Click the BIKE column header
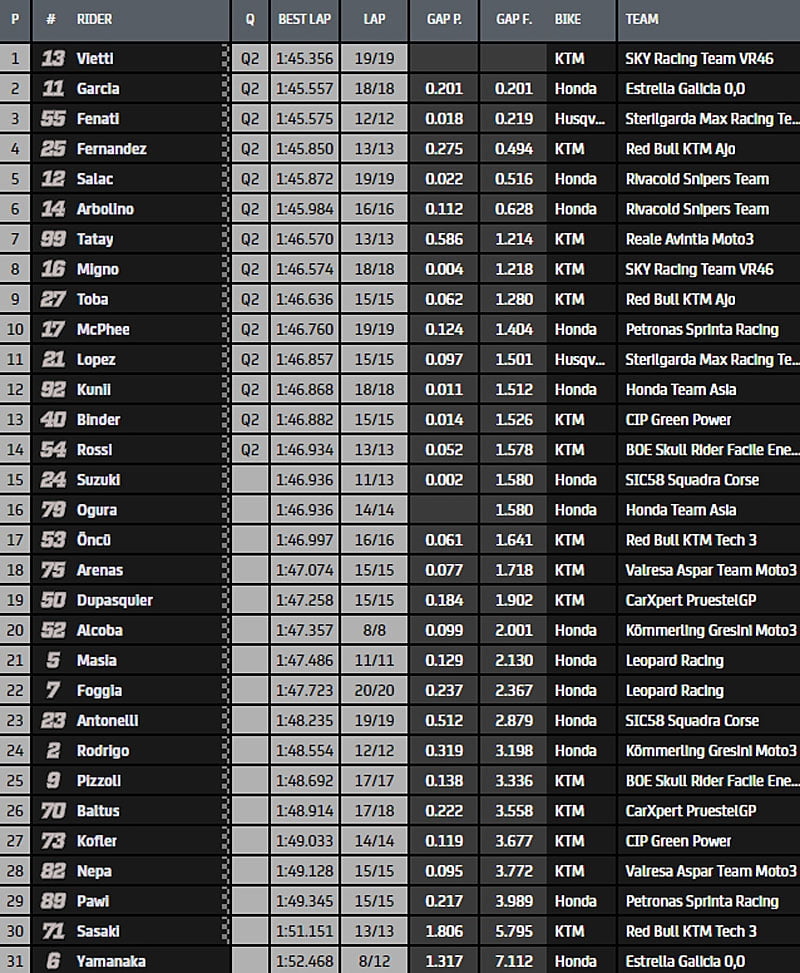This screenshot has height=973, width=800. 570,19
